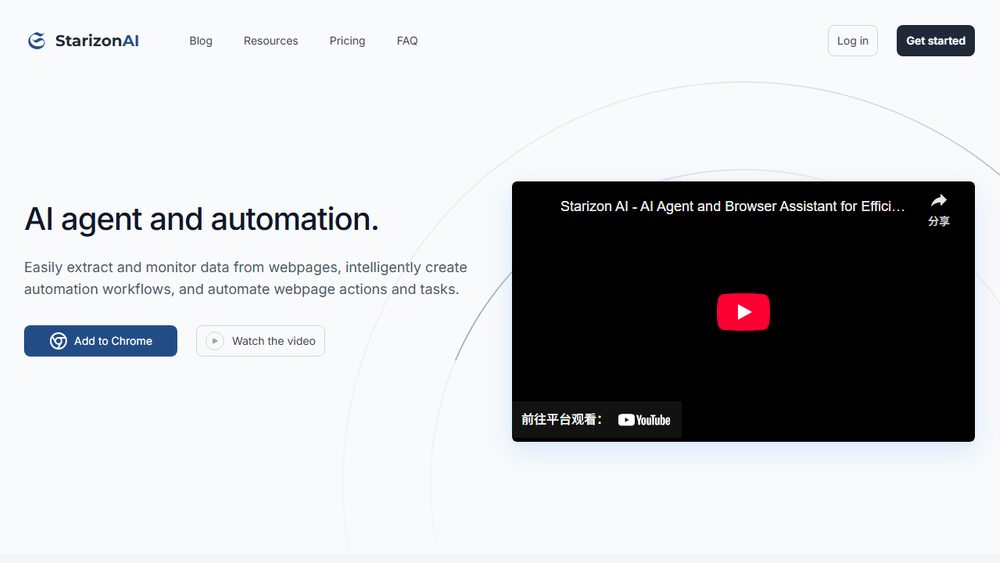Open the FAQ nav link
1000x563 pixels.
pyautogui.click(x=407, y=41)
